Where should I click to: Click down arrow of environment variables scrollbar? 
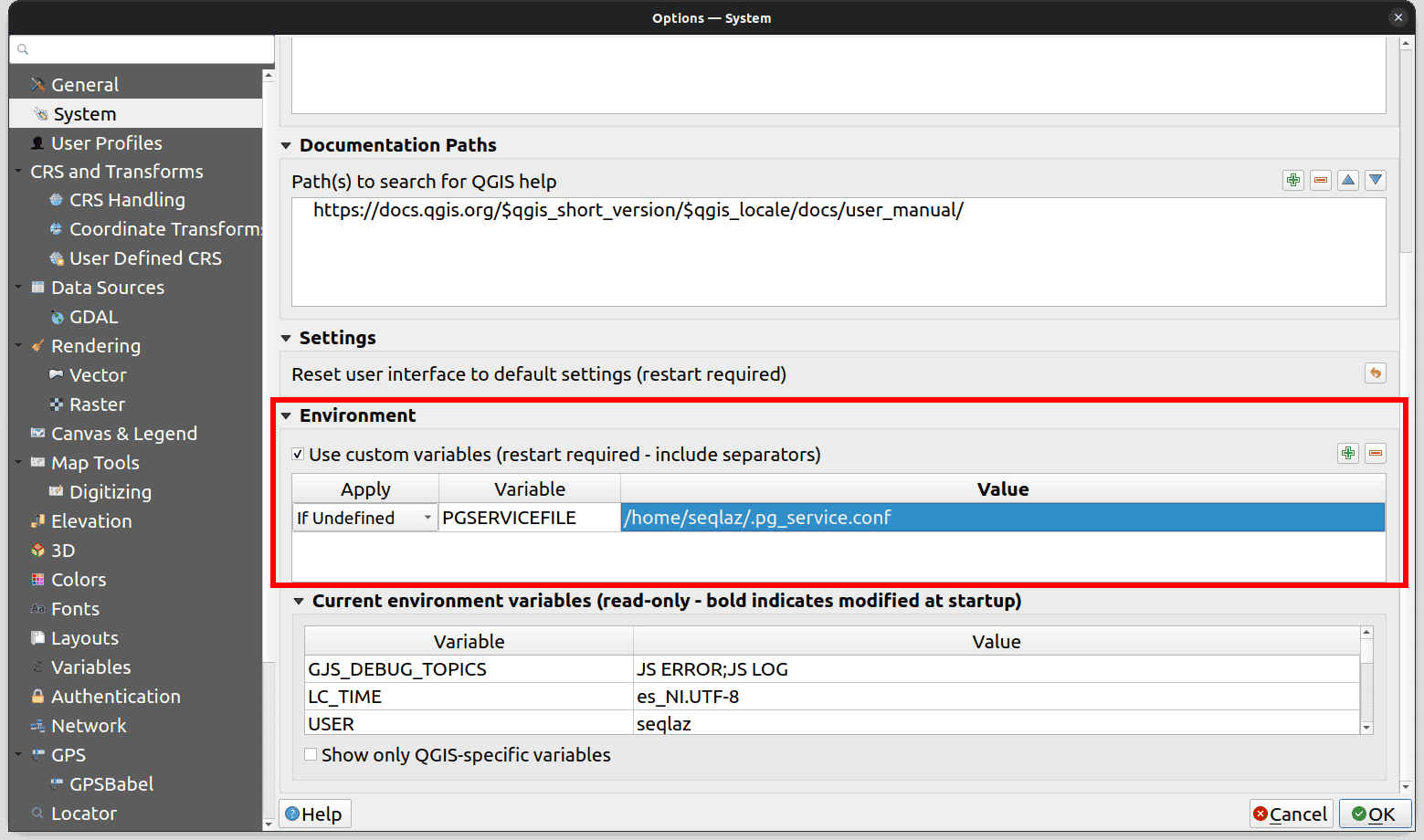click(1366, 728)
